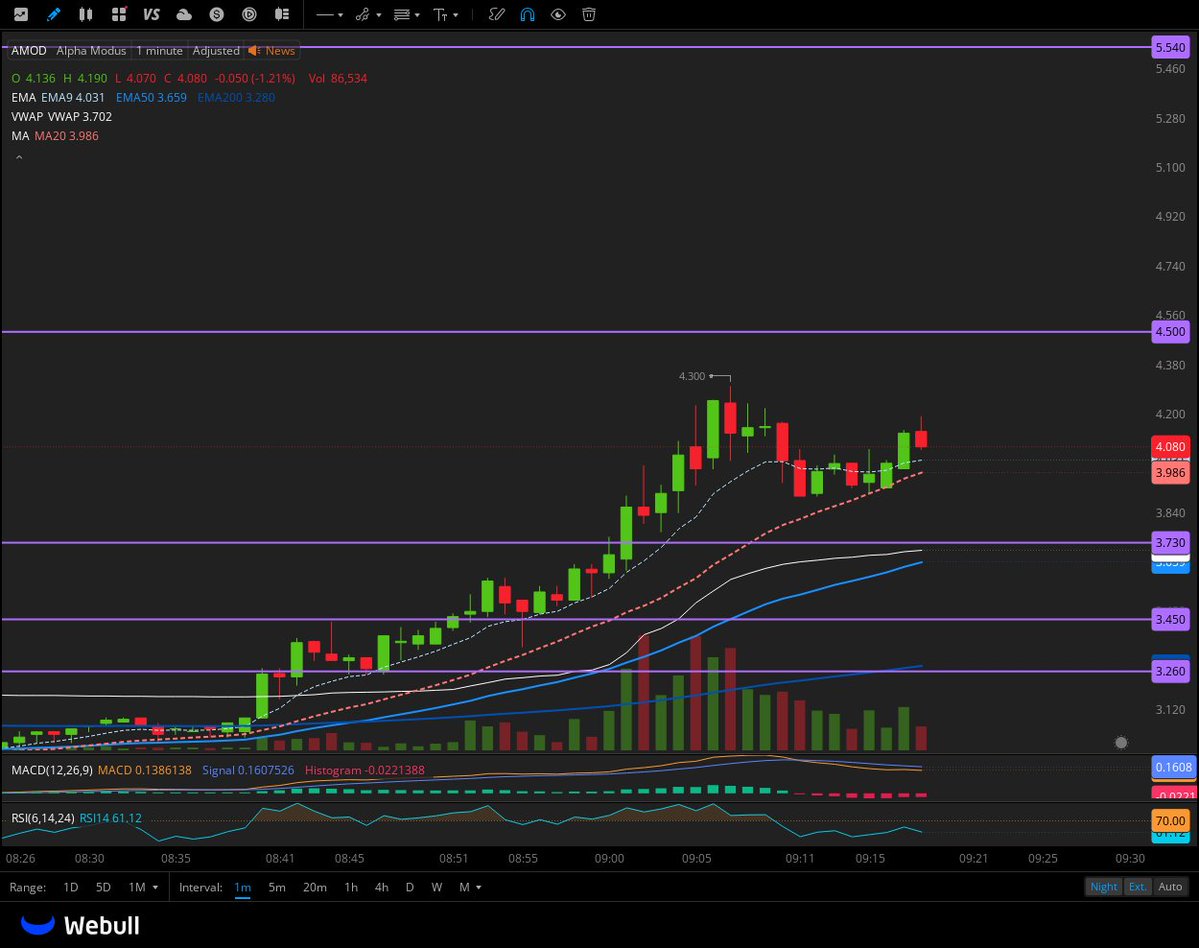Delete drawings with the trash icon
The height and width of the screenshot is (948, 1199).
(589, 15)
